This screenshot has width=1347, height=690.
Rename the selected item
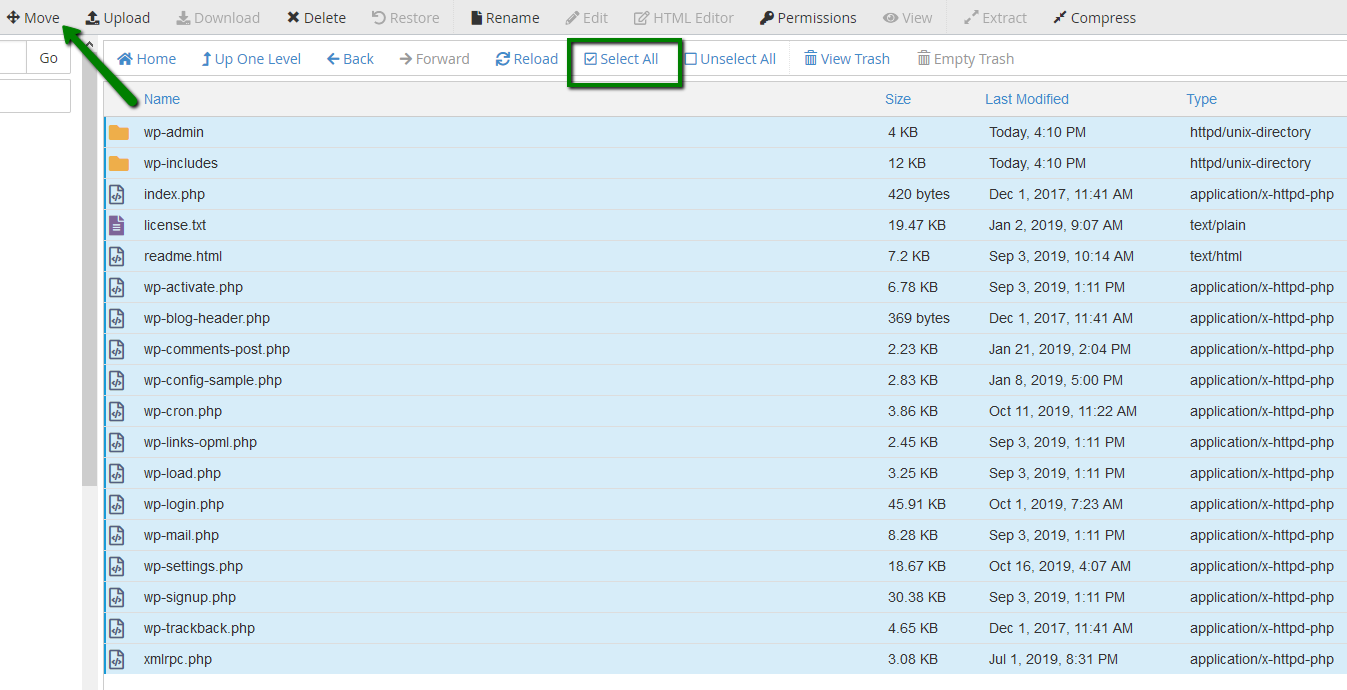(504, 18)
